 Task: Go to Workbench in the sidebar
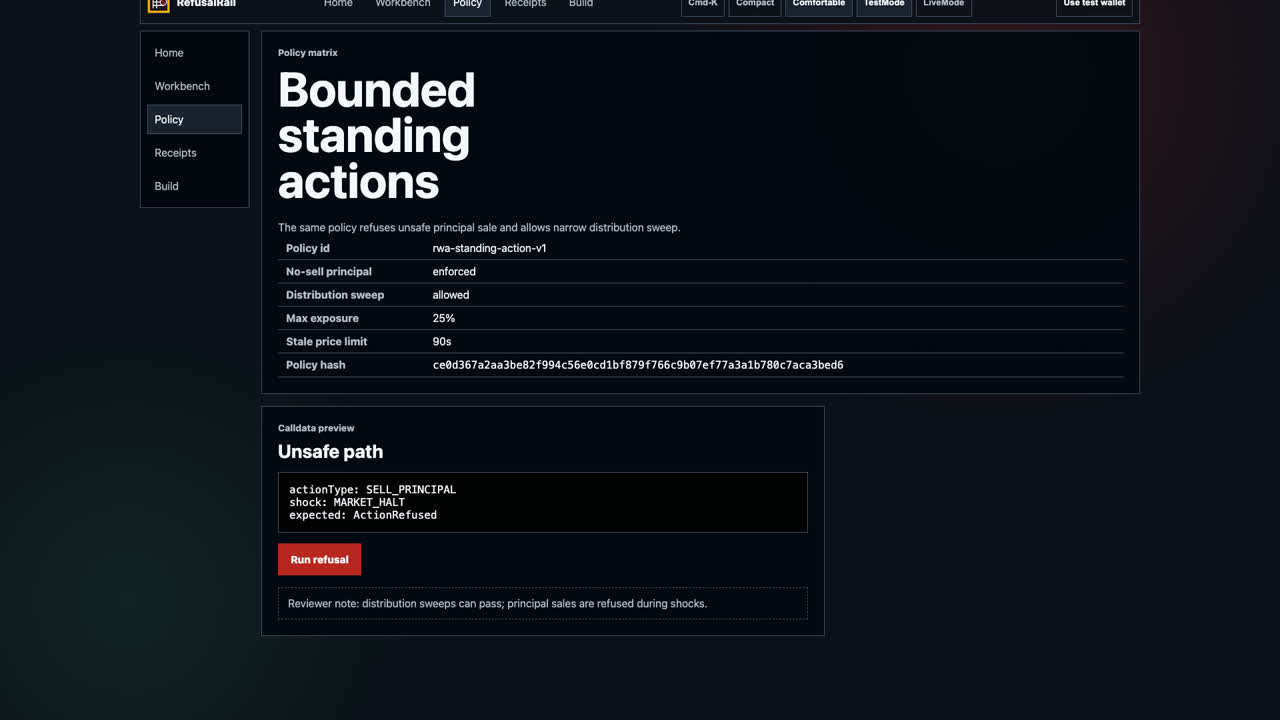click(x=194, y=86)
